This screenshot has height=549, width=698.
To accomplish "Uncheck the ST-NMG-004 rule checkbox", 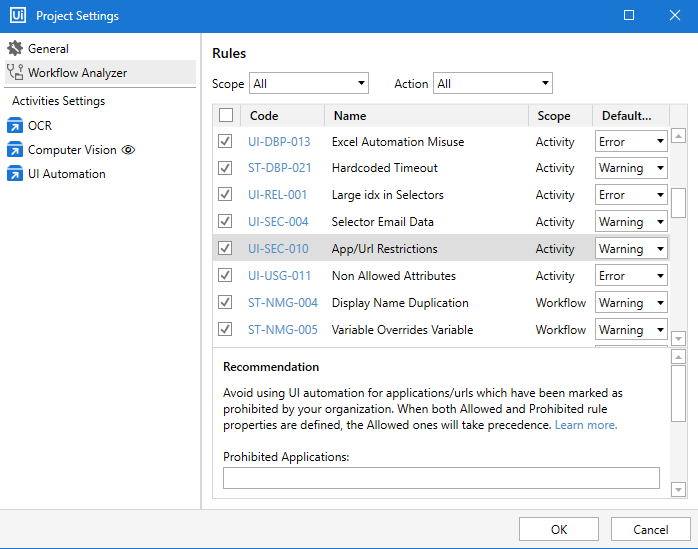I will [225, 303].
